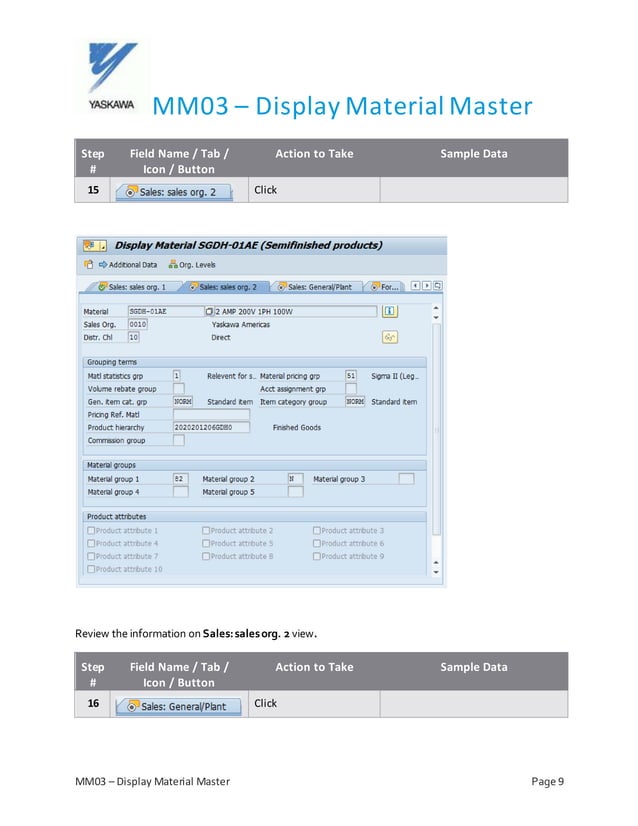Click the description field 2 AMP 200V
This screenshot has height=826, width=638.
pyautogui.click(x=296, y=311)
